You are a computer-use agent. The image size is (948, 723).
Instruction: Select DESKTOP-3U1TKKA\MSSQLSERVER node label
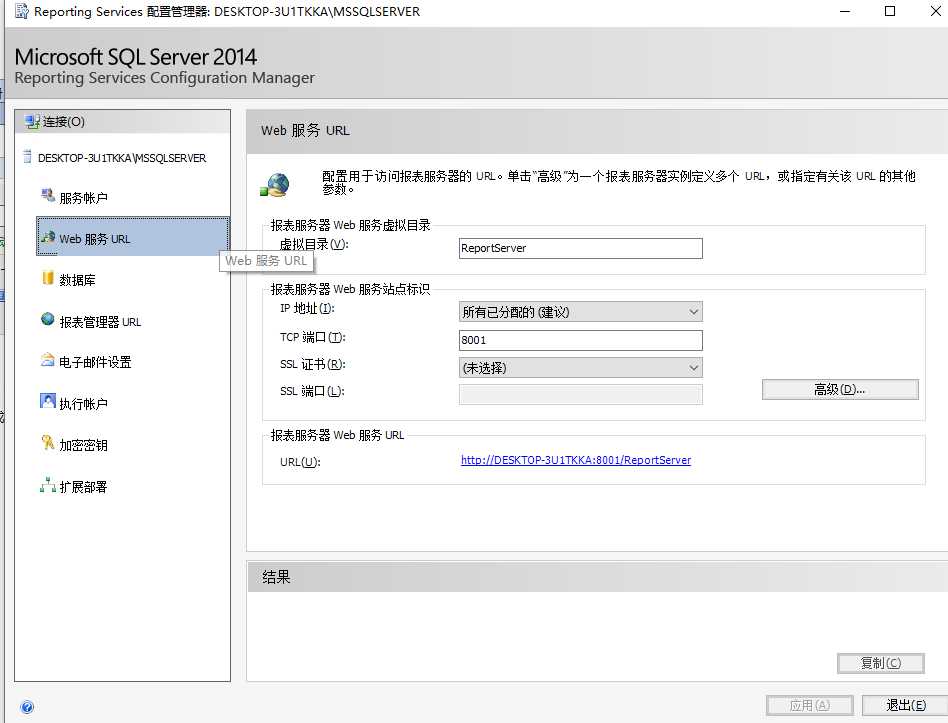click(122, 158)
